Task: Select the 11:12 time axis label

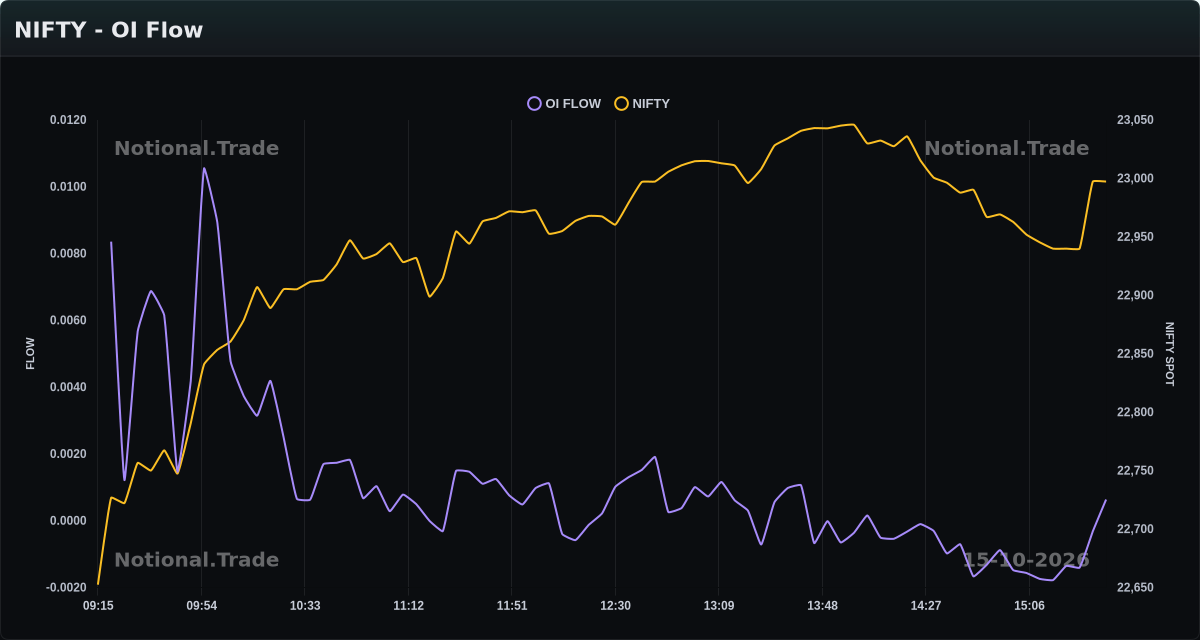Action: (x=408, y=605)
